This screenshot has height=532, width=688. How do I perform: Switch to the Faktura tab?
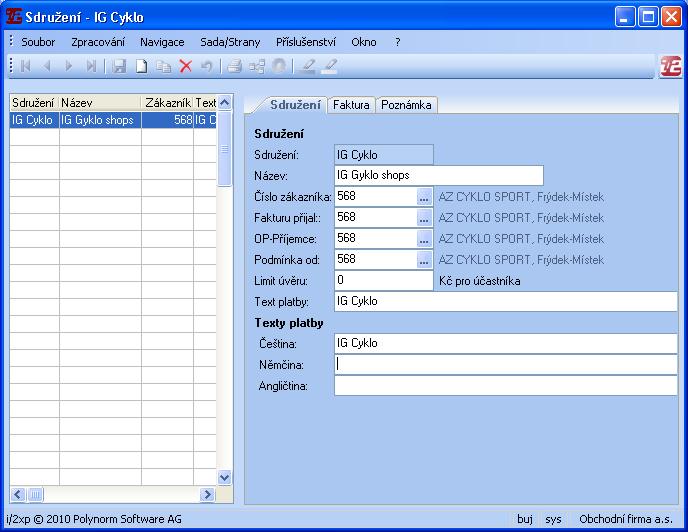point(351,105)
